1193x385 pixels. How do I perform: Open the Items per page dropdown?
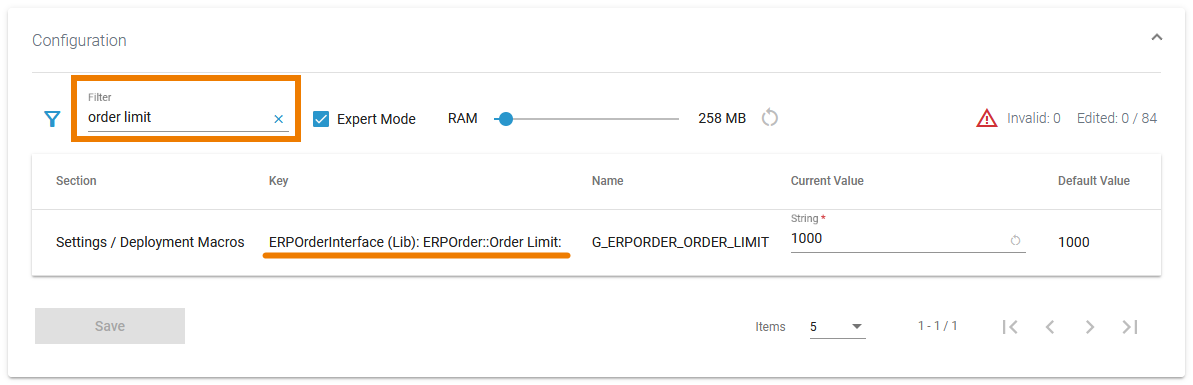point(838,326)
